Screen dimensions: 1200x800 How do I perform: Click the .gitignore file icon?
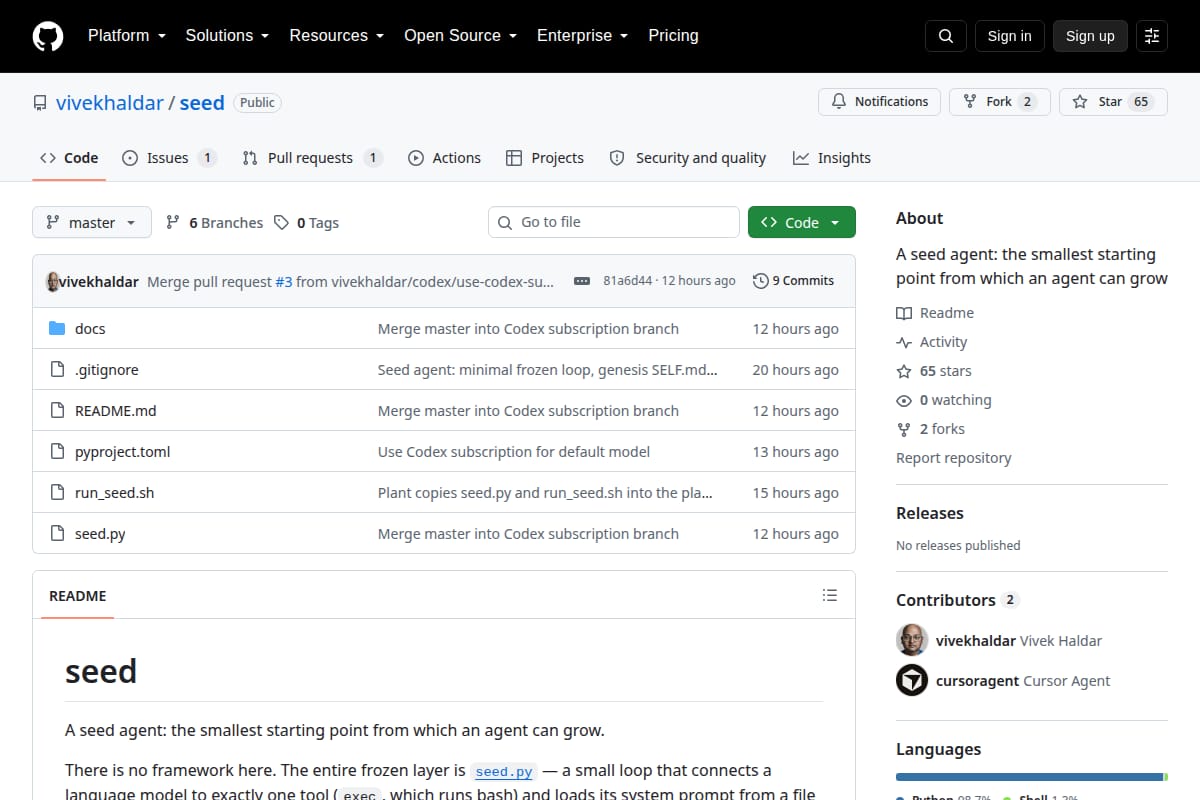57,370
